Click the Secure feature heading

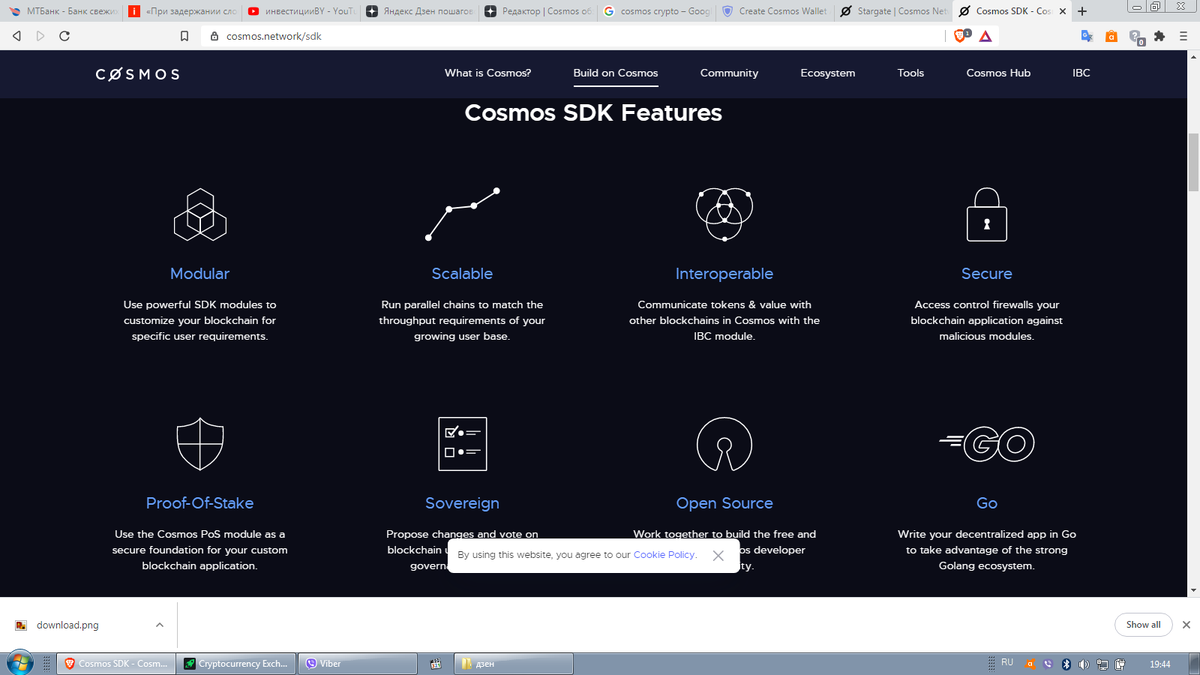coord(987,273)
